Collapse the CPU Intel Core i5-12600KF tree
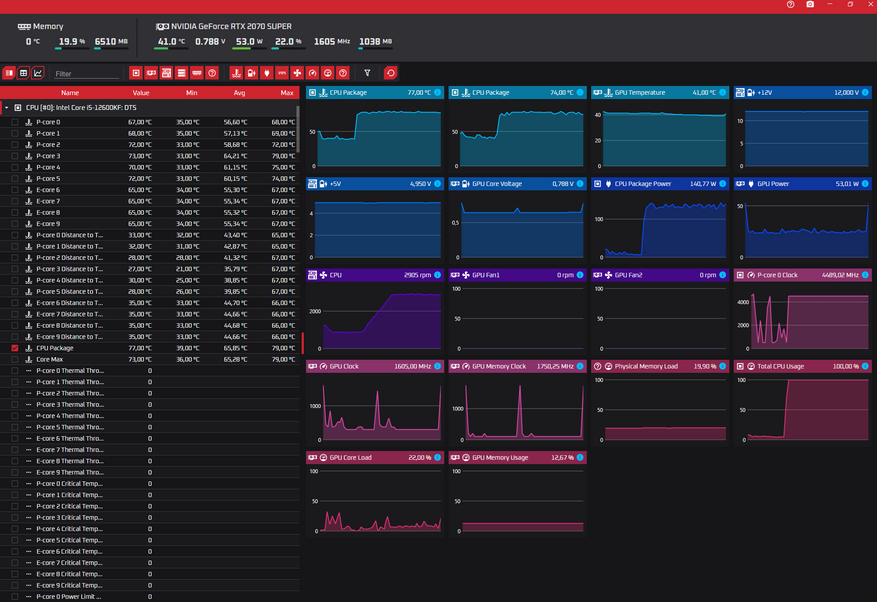 coord(7,107)
